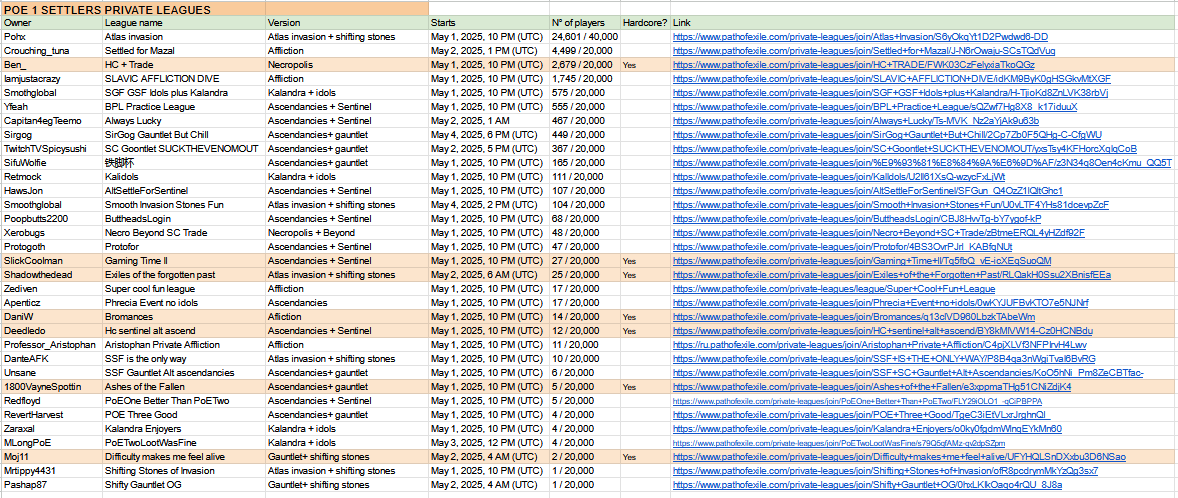
Task: Select league name PoETwoLootWasFine
Action: pos(184,442)
